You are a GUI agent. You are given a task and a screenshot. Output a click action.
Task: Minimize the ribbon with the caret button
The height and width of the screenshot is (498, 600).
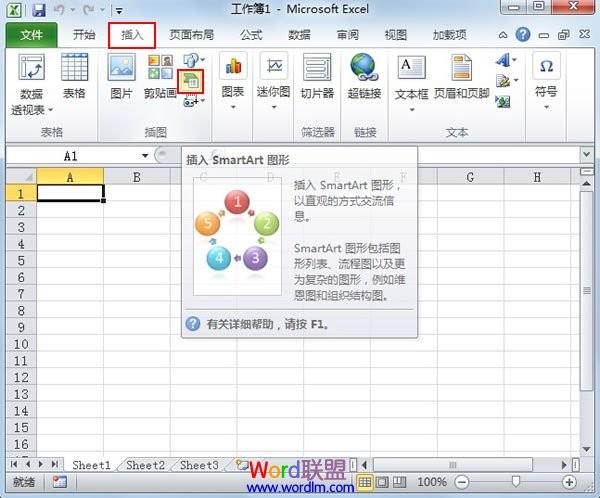503,35
